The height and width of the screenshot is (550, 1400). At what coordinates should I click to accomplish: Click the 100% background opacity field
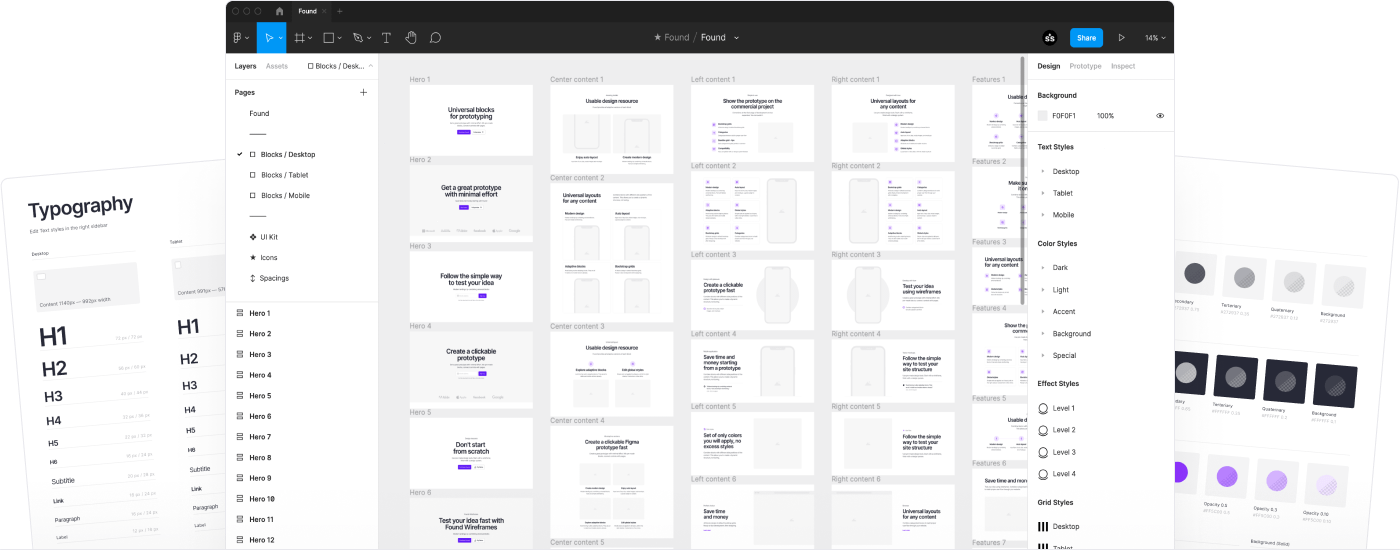pos(1105,116)
